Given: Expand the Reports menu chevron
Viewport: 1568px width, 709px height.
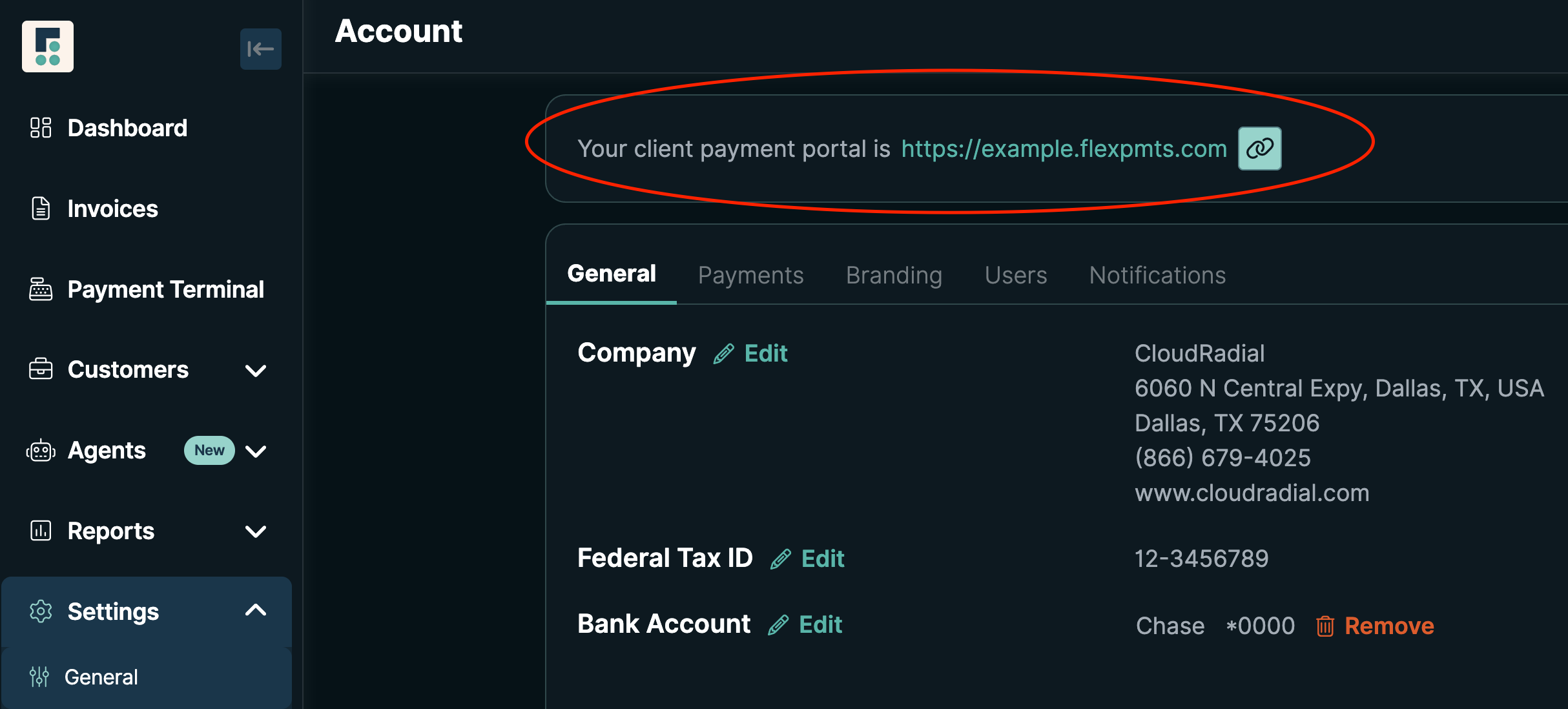Looking at the screenshot, I should tap(256, 532).
